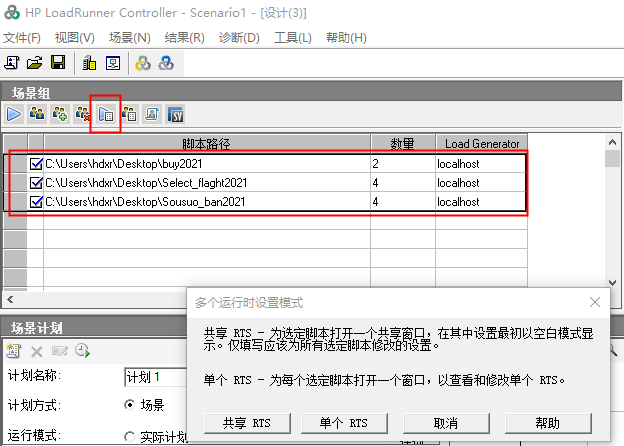The image size is (624, 446).
Task: Open the Load Generators icon in main toolbar
Action: pyautogui.click(x=89, y=63)
